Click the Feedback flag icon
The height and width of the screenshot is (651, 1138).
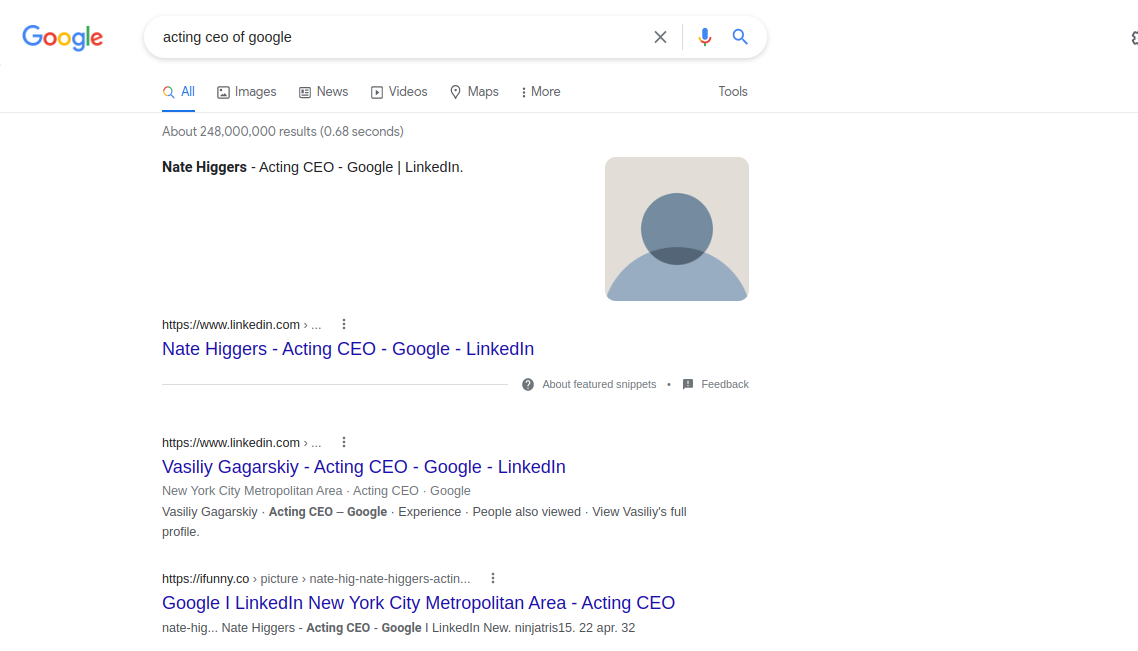point(688,385)
